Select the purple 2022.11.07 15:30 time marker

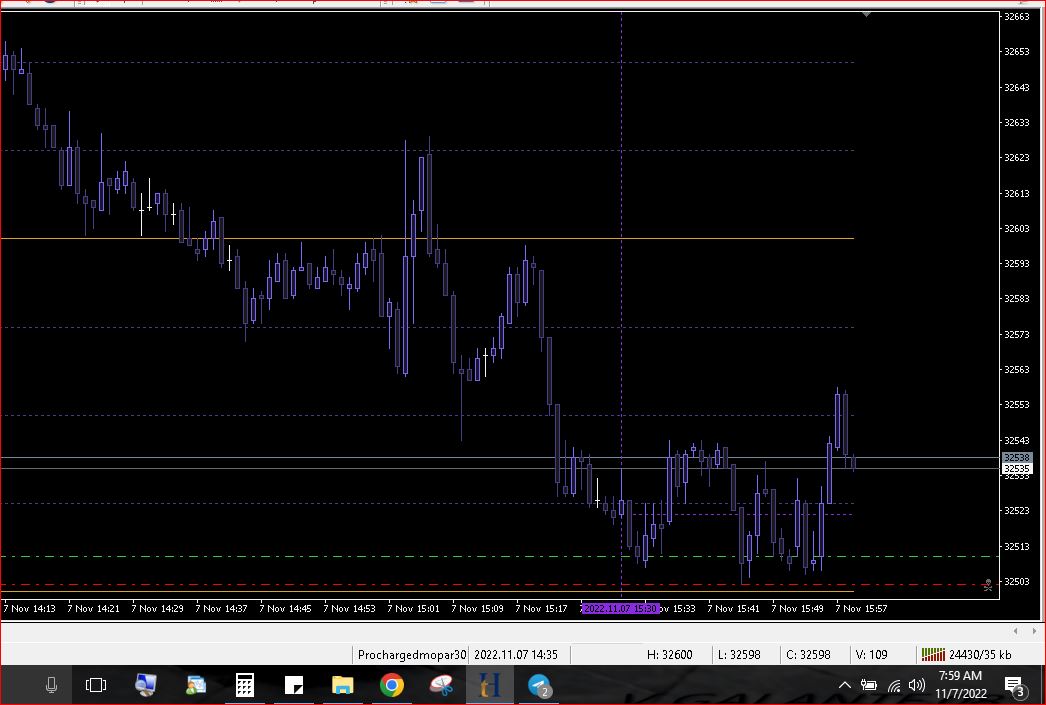click(620, 608)
